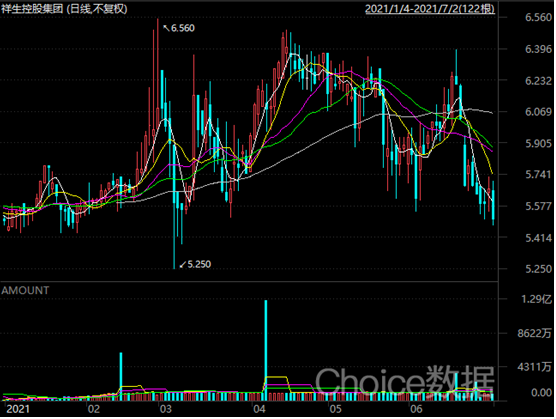Select the tallest cyan volume bar in April

[266, 351]
